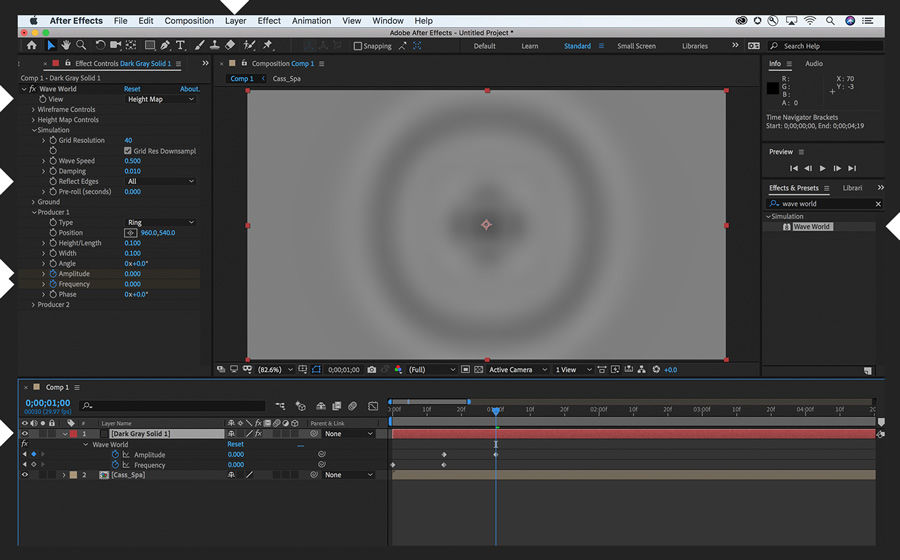Screen dimensions: 900x560
Task: Toggle the Amplitude stopwatch in Effect Controls
Action: 52,274
